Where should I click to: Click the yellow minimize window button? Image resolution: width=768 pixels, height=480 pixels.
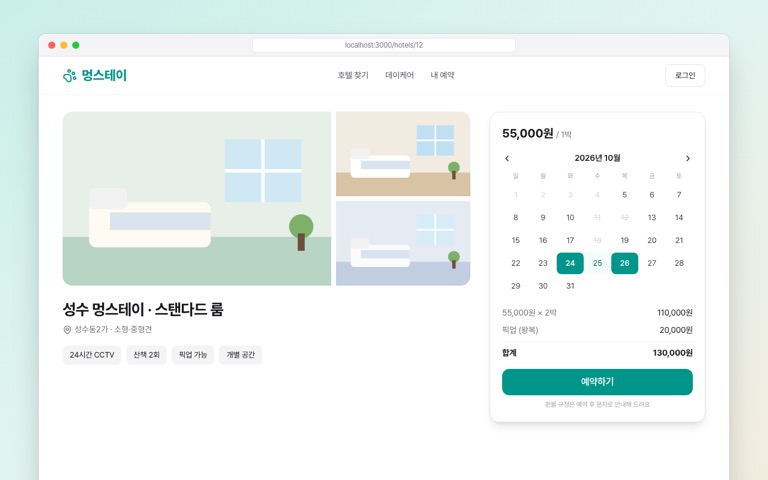coord(64,45)
